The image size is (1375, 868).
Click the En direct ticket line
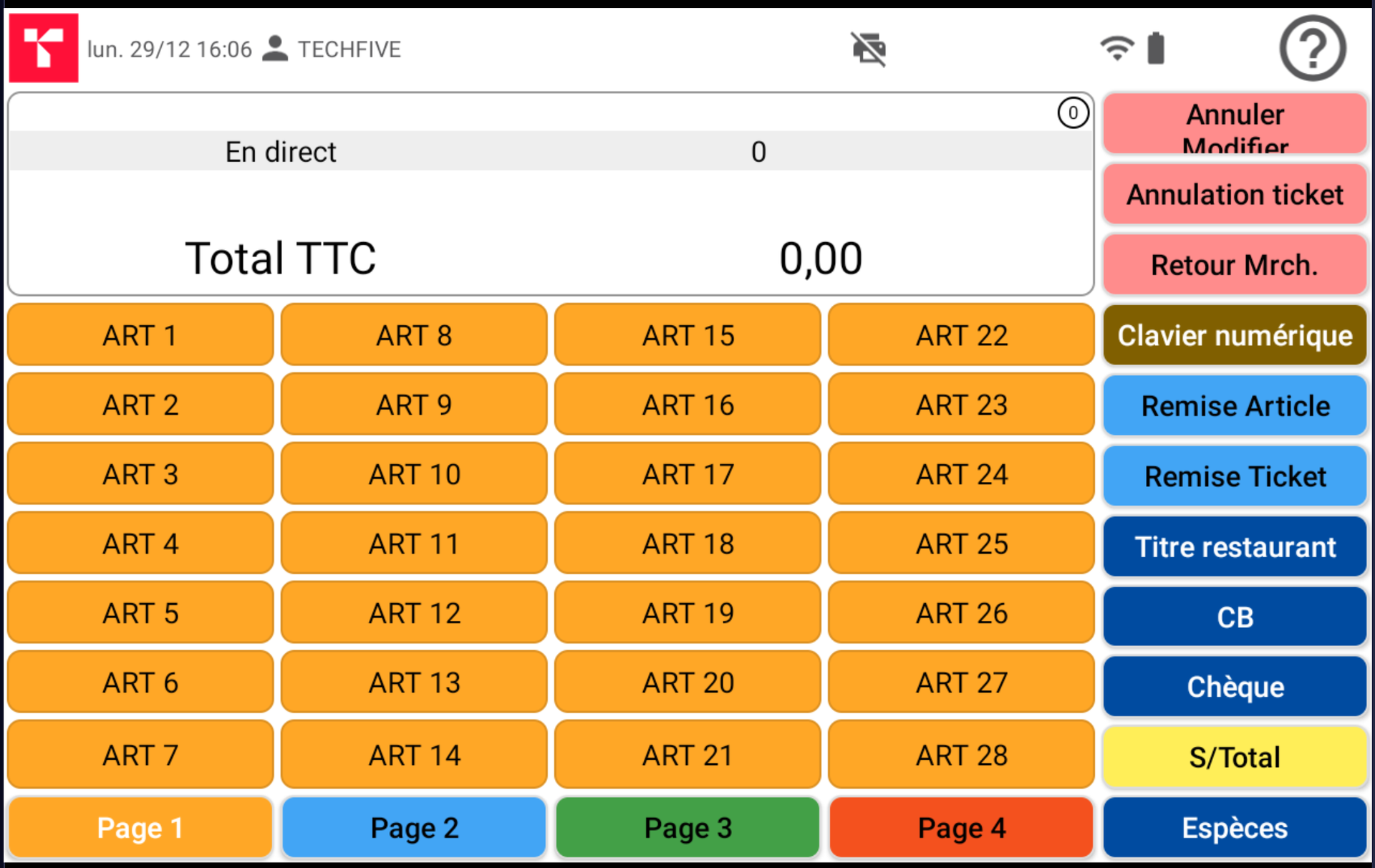coord(550,152)
